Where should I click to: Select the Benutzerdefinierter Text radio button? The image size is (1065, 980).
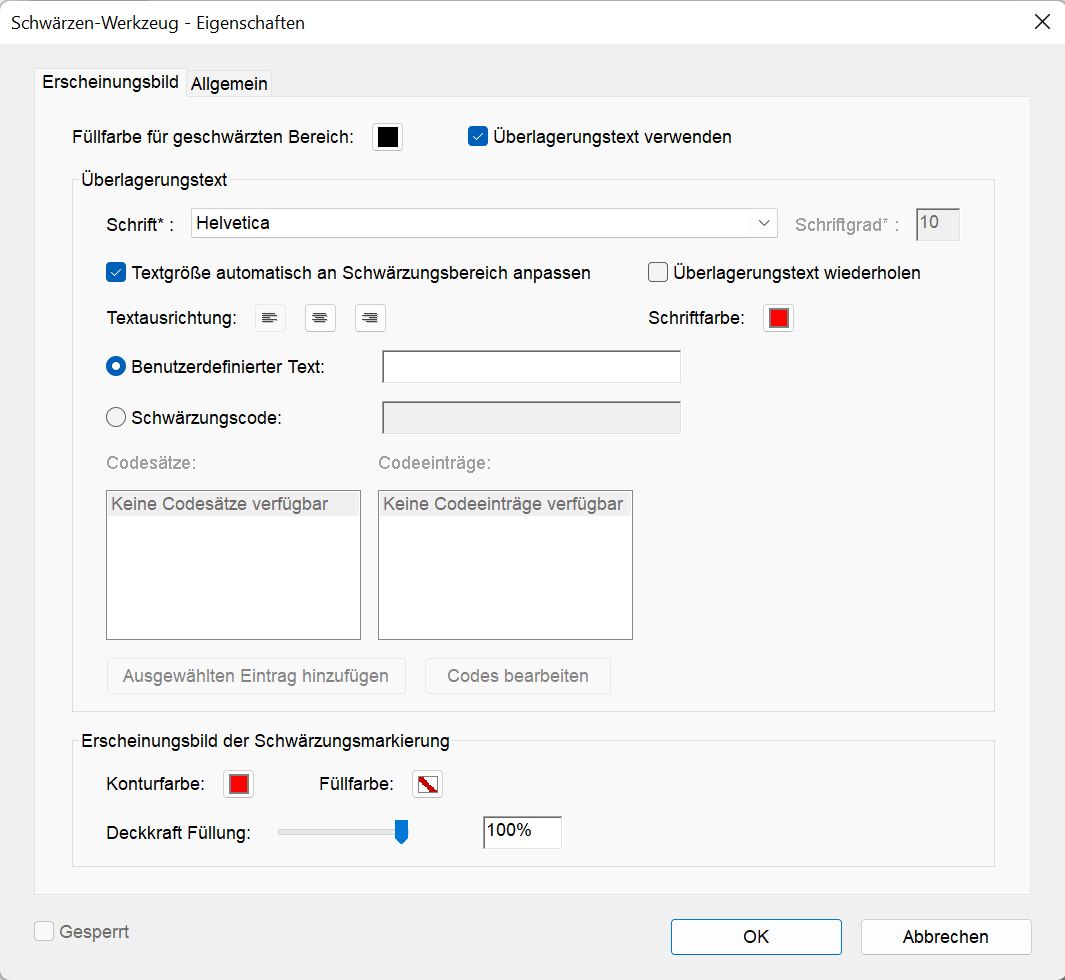click(x=116, y=366)
